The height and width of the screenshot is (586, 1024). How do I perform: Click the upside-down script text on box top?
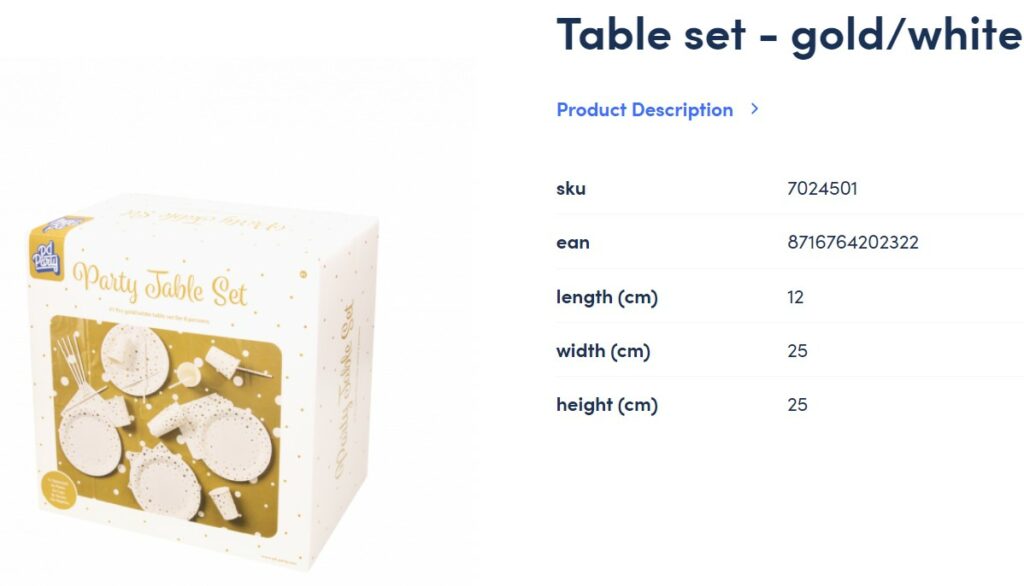coord(203,220)
